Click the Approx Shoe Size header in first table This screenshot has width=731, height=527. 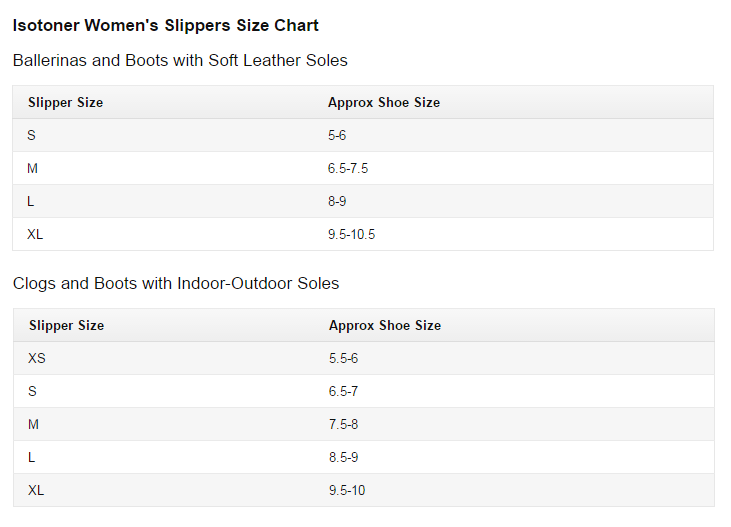point(384,102)
